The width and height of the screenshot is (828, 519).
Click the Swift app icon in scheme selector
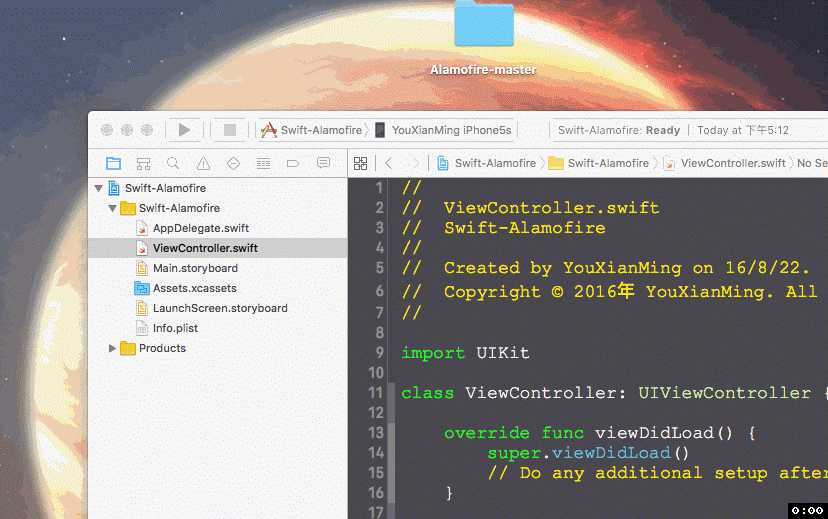coord(269,130)
